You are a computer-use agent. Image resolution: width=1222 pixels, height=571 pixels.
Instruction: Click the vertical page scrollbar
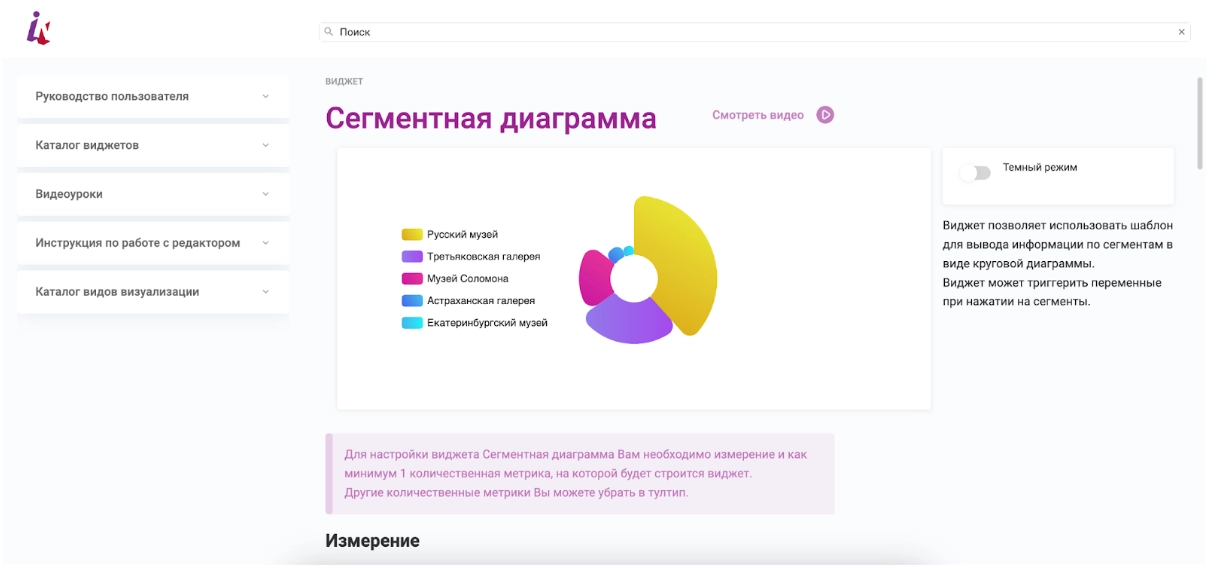tap(1200, 120)
